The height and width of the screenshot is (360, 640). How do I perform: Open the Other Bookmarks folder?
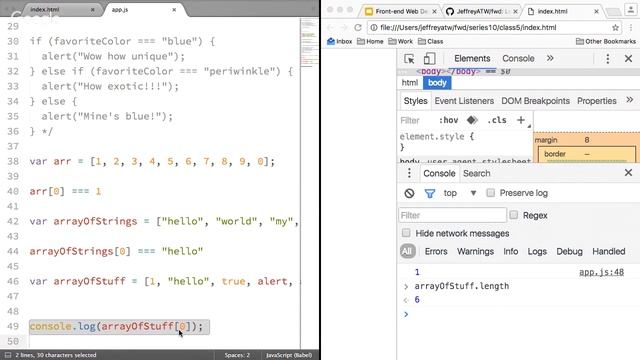(x=605, y=41)
